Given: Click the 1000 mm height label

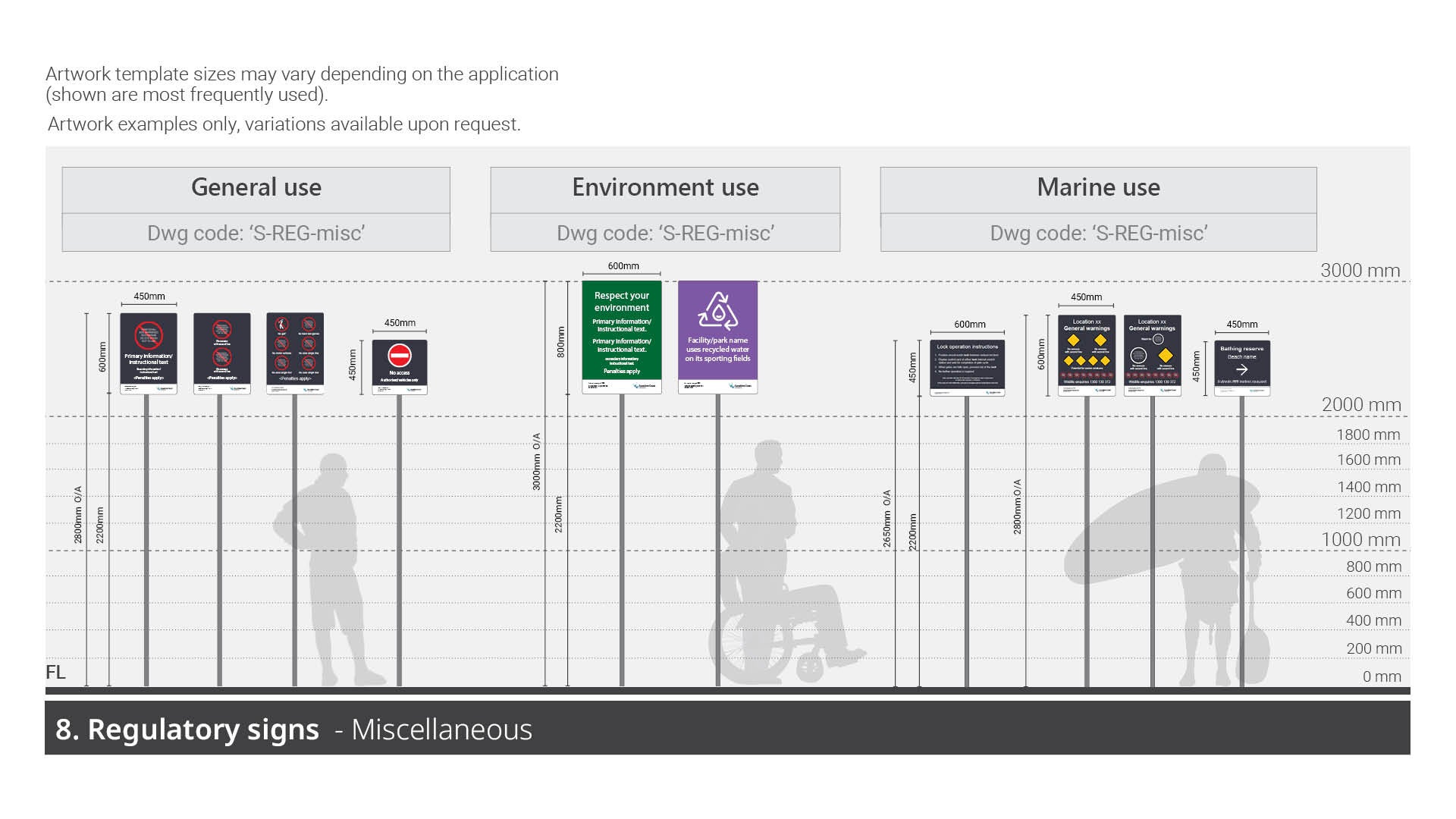Looking at the screenshot, I should 1360,540.
